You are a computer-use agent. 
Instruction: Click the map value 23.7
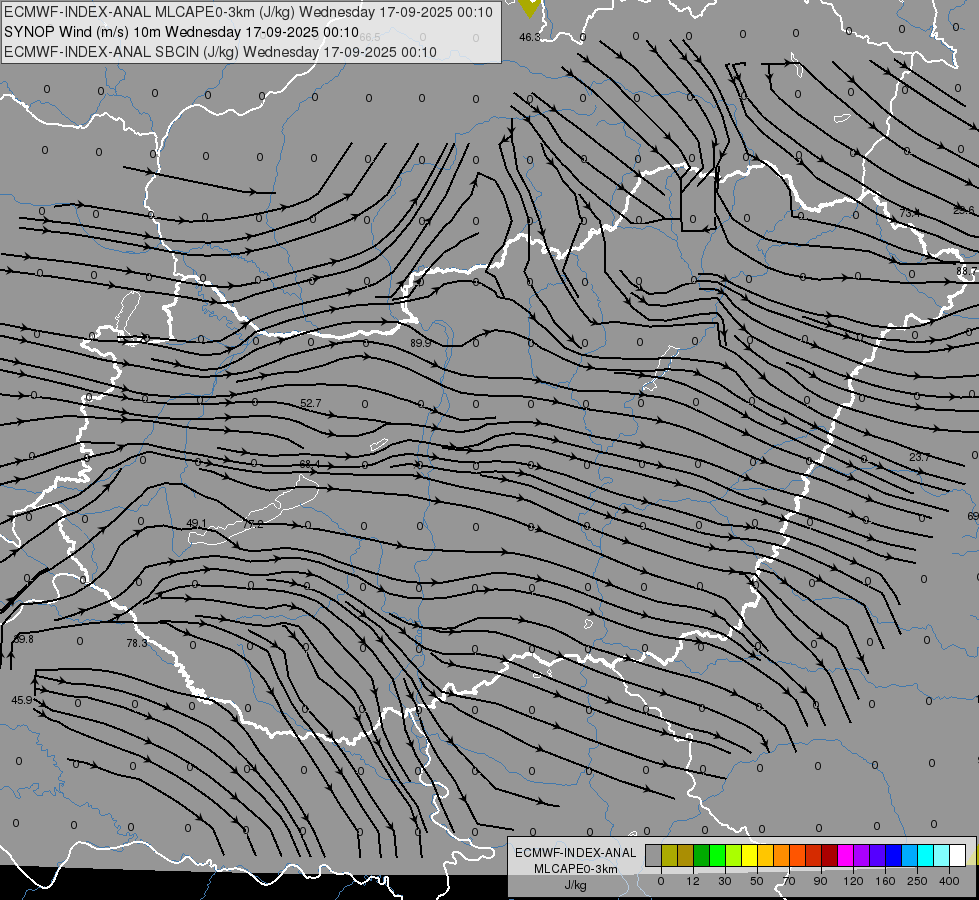[x=919, y=457]
